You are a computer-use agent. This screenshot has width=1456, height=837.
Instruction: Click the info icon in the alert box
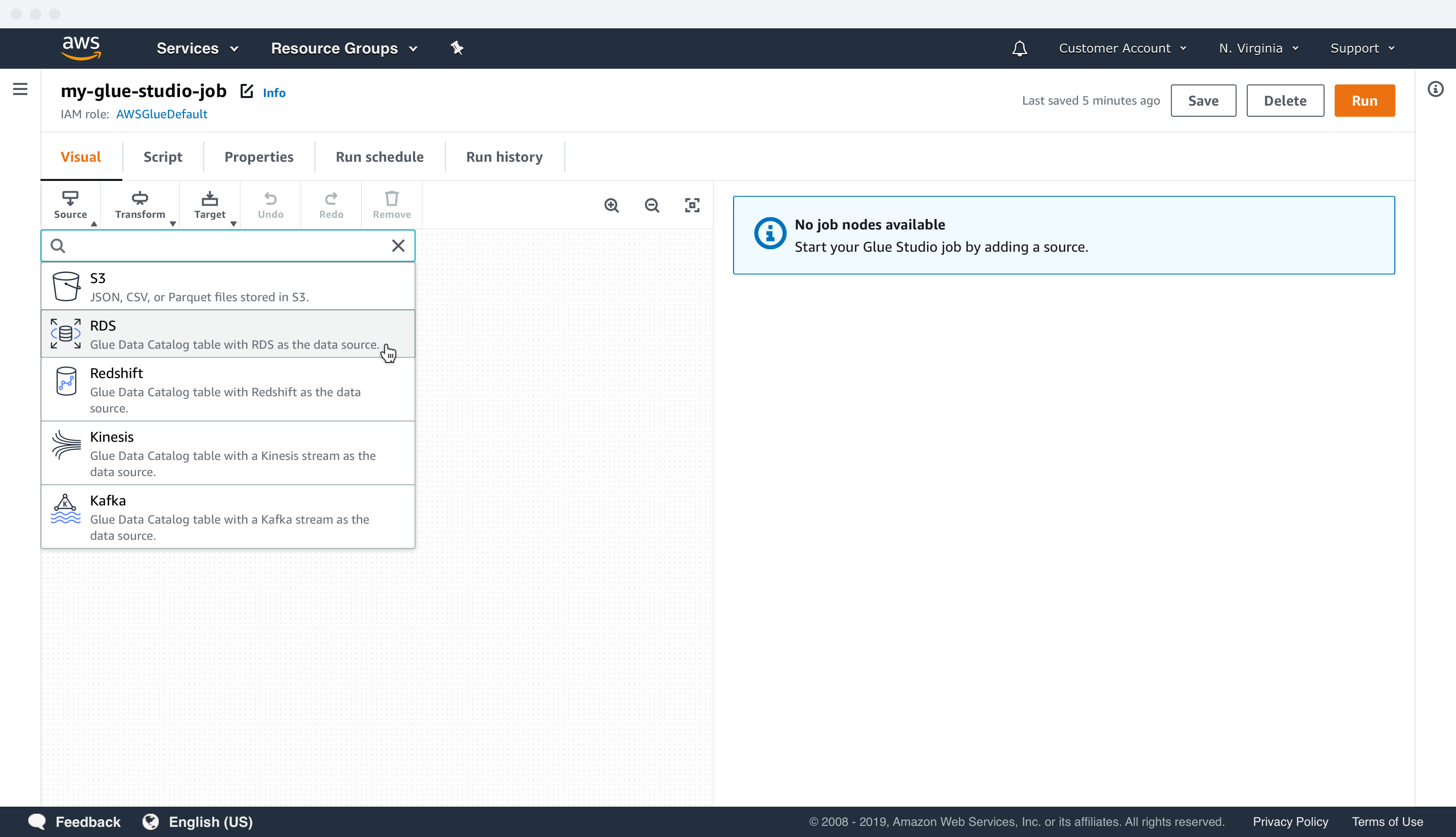click(x=769, y=234)
